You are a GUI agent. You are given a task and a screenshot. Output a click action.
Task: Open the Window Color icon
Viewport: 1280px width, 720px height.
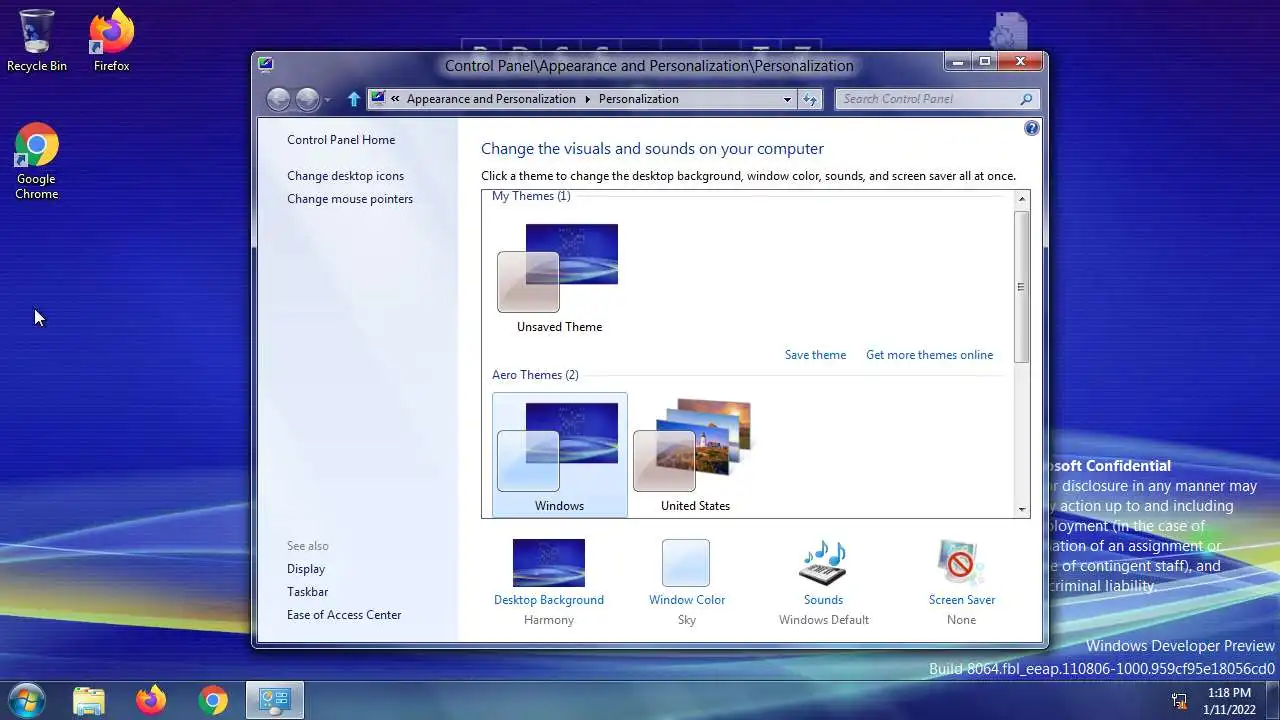coord(686,563)
